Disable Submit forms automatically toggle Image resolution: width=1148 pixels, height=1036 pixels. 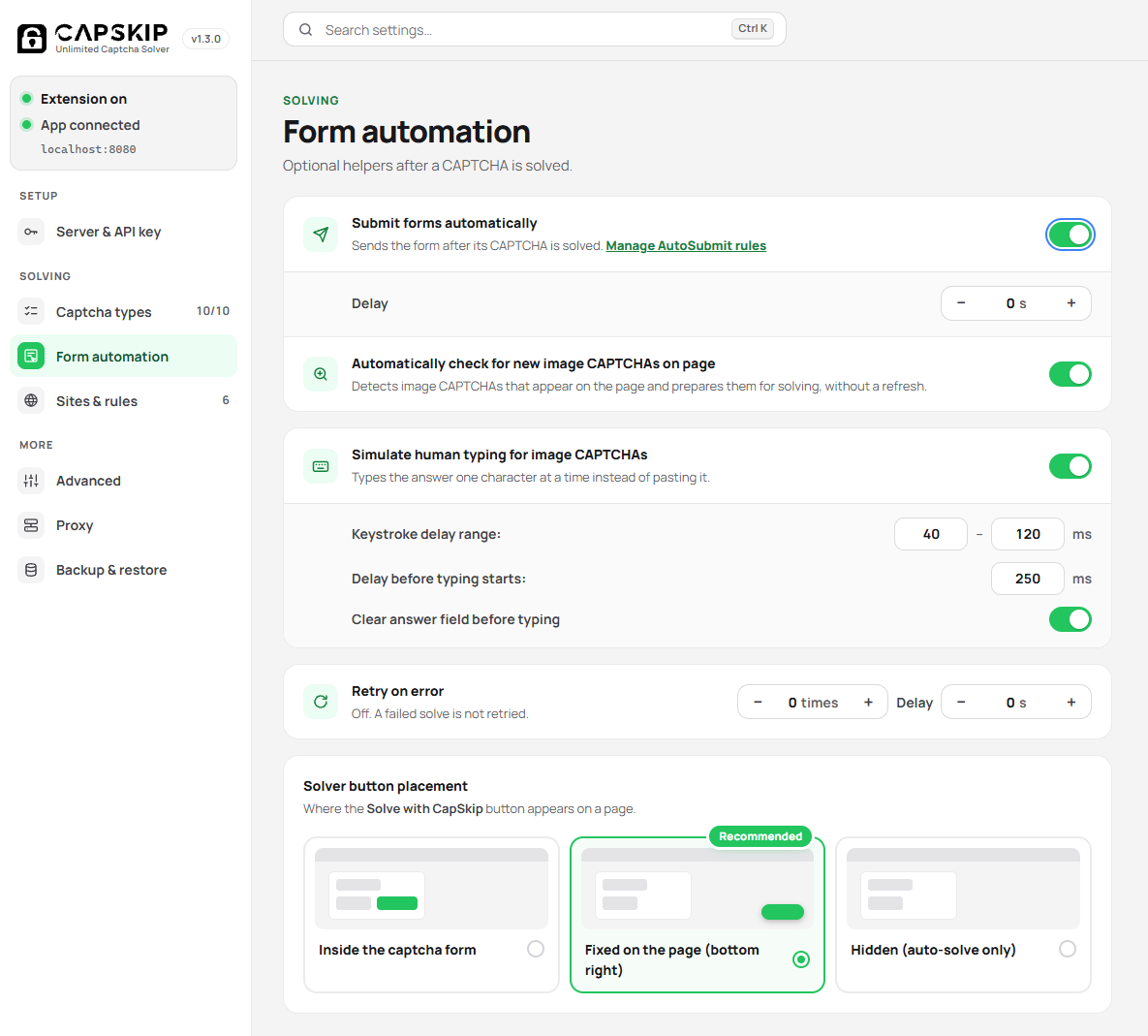[1070, 235]
